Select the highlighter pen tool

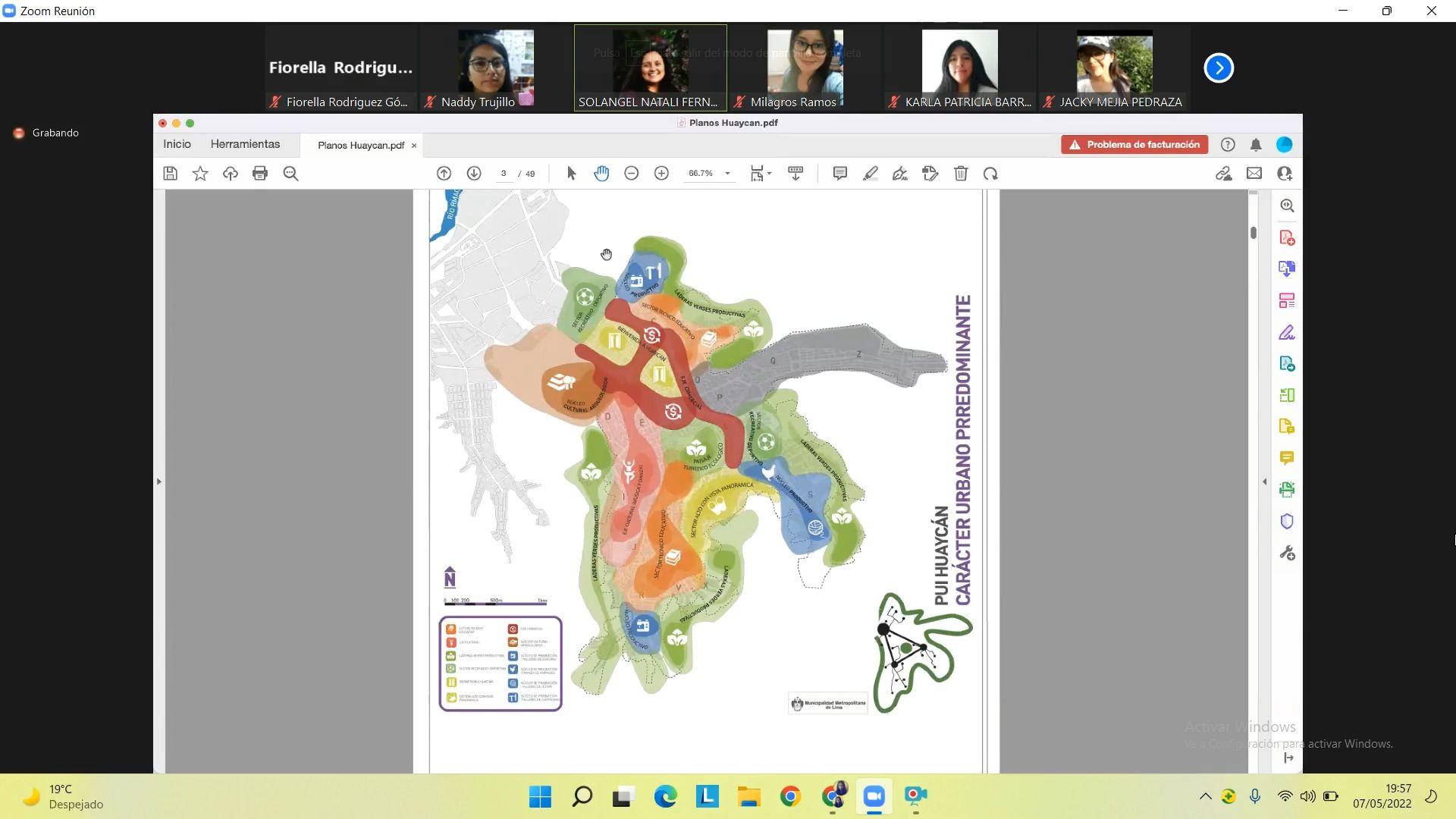coord(870,174)
